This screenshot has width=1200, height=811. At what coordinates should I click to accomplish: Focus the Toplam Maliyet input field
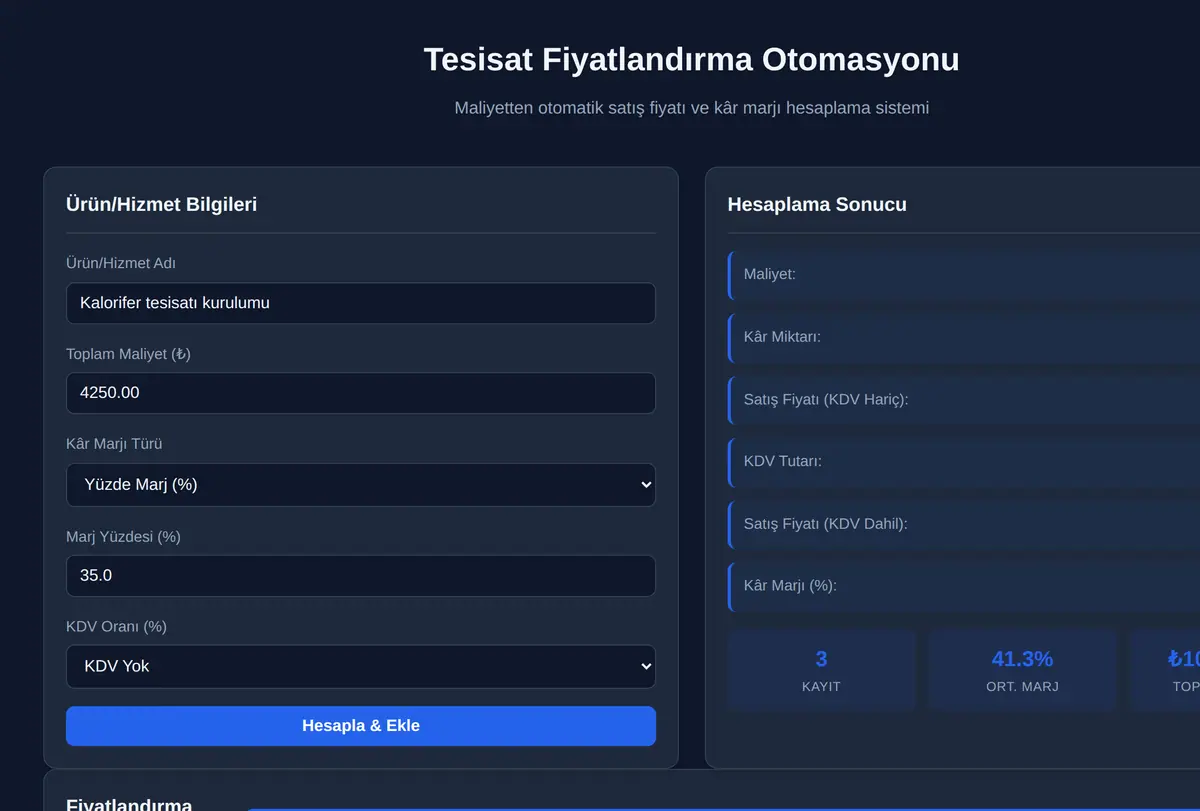(361, 393)
